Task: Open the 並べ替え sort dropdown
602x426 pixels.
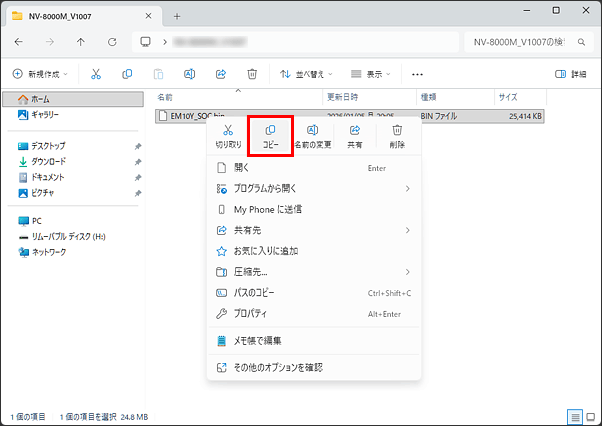Action: click(x=306, y=74)
